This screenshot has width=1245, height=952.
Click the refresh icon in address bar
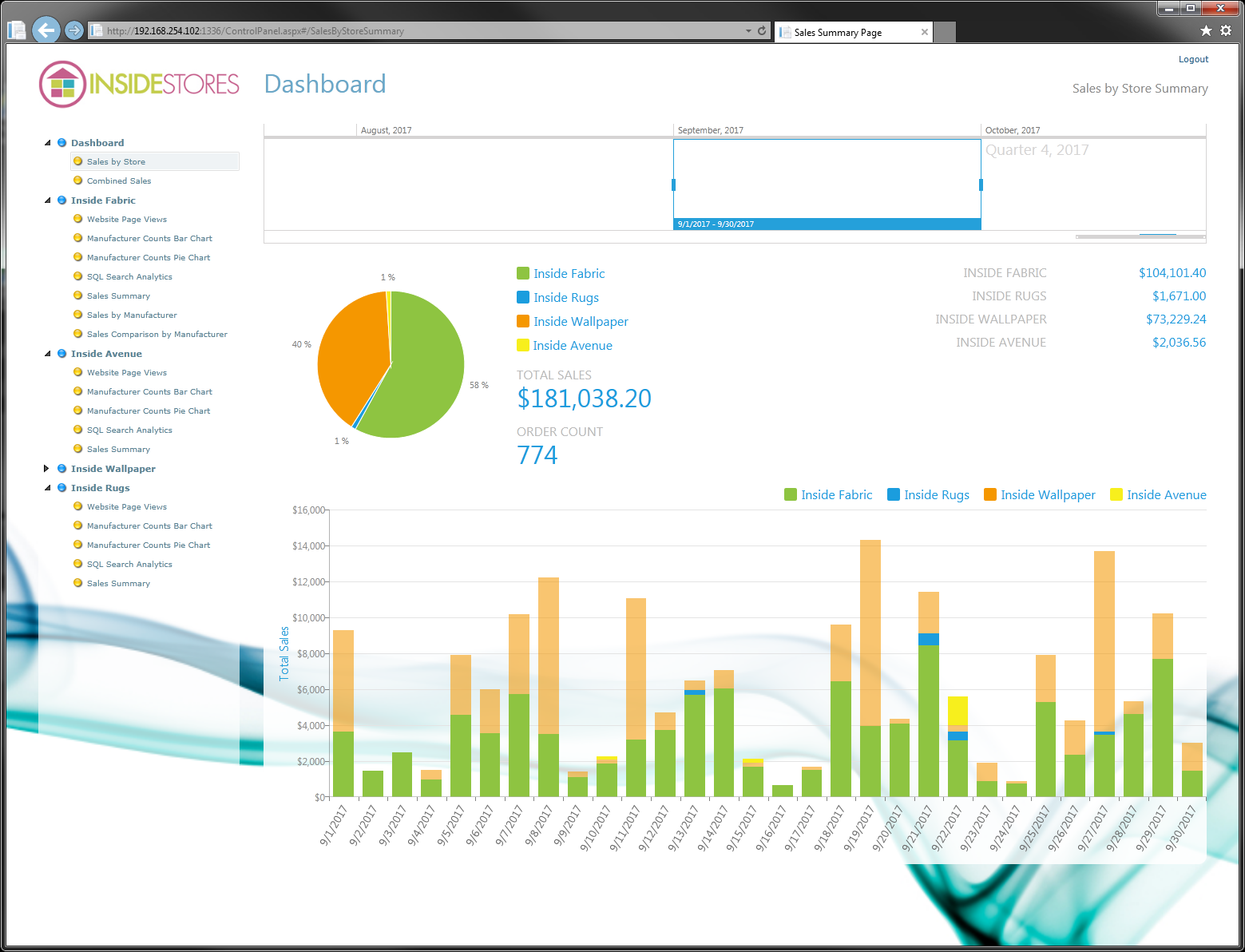coord(762,31)
